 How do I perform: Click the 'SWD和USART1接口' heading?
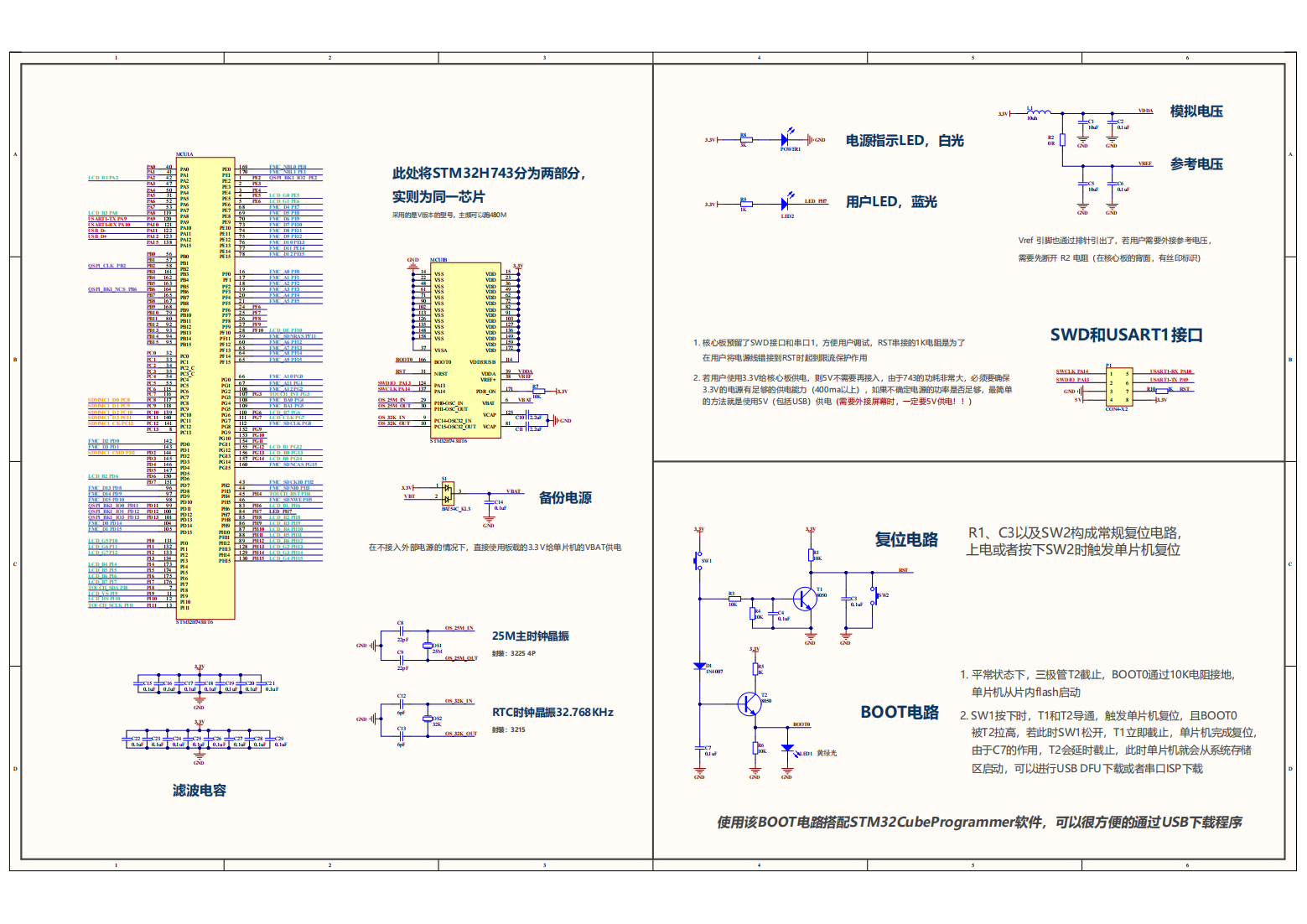[x=1127, y=335]
